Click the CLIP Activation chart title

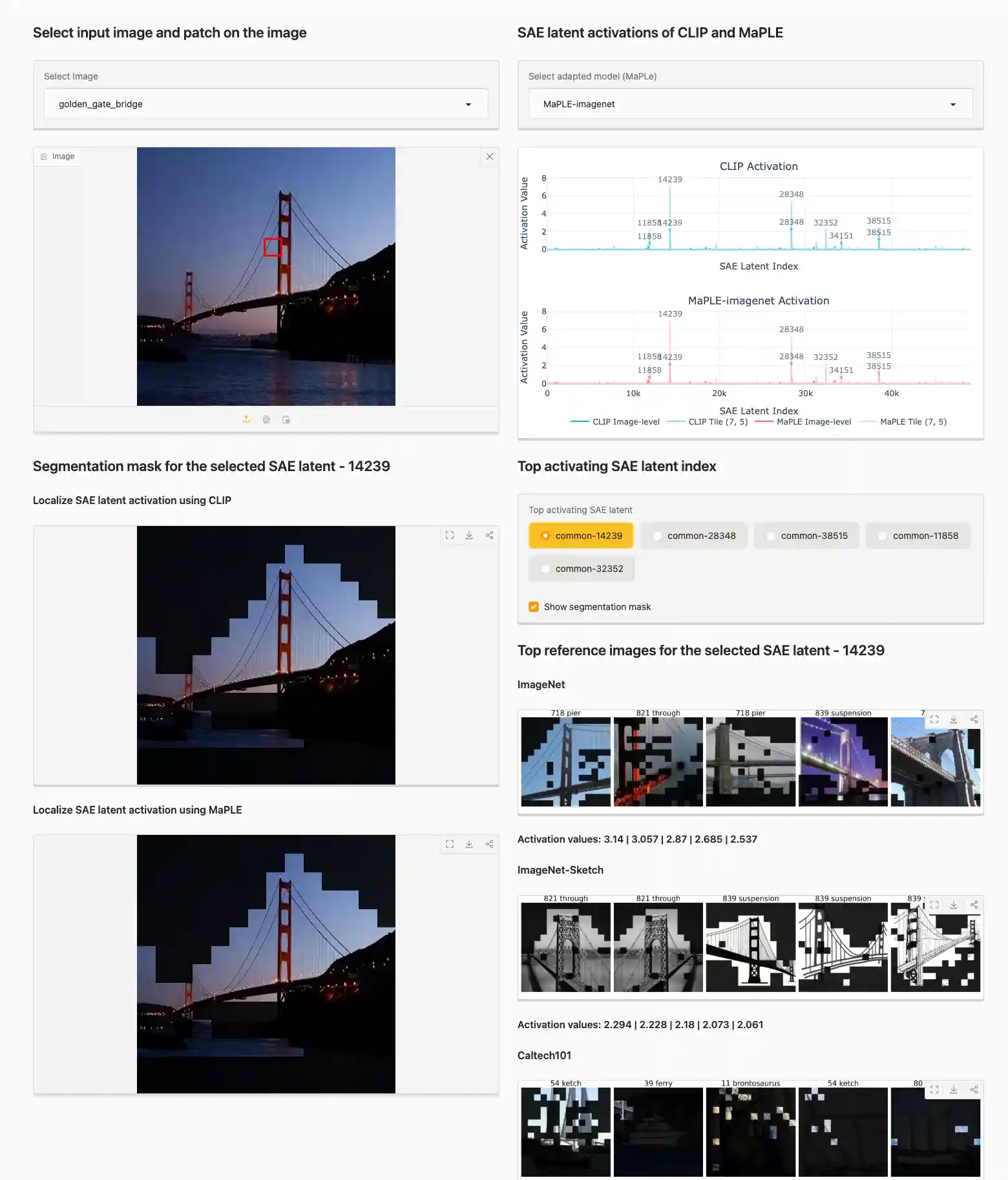pos(759,166)
